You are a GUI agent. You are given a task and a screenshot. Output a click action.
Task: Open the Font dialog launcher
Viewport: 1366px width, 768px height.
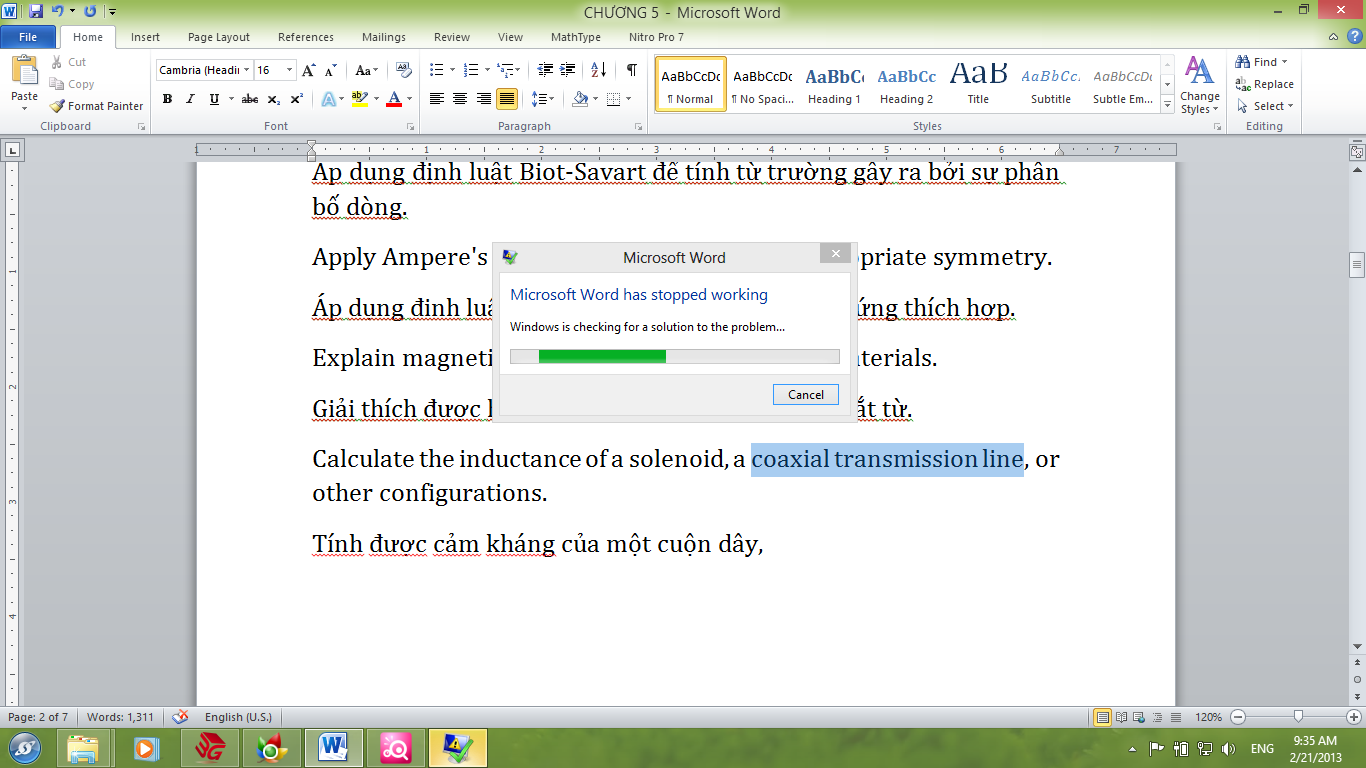click(x=411, y=127)
